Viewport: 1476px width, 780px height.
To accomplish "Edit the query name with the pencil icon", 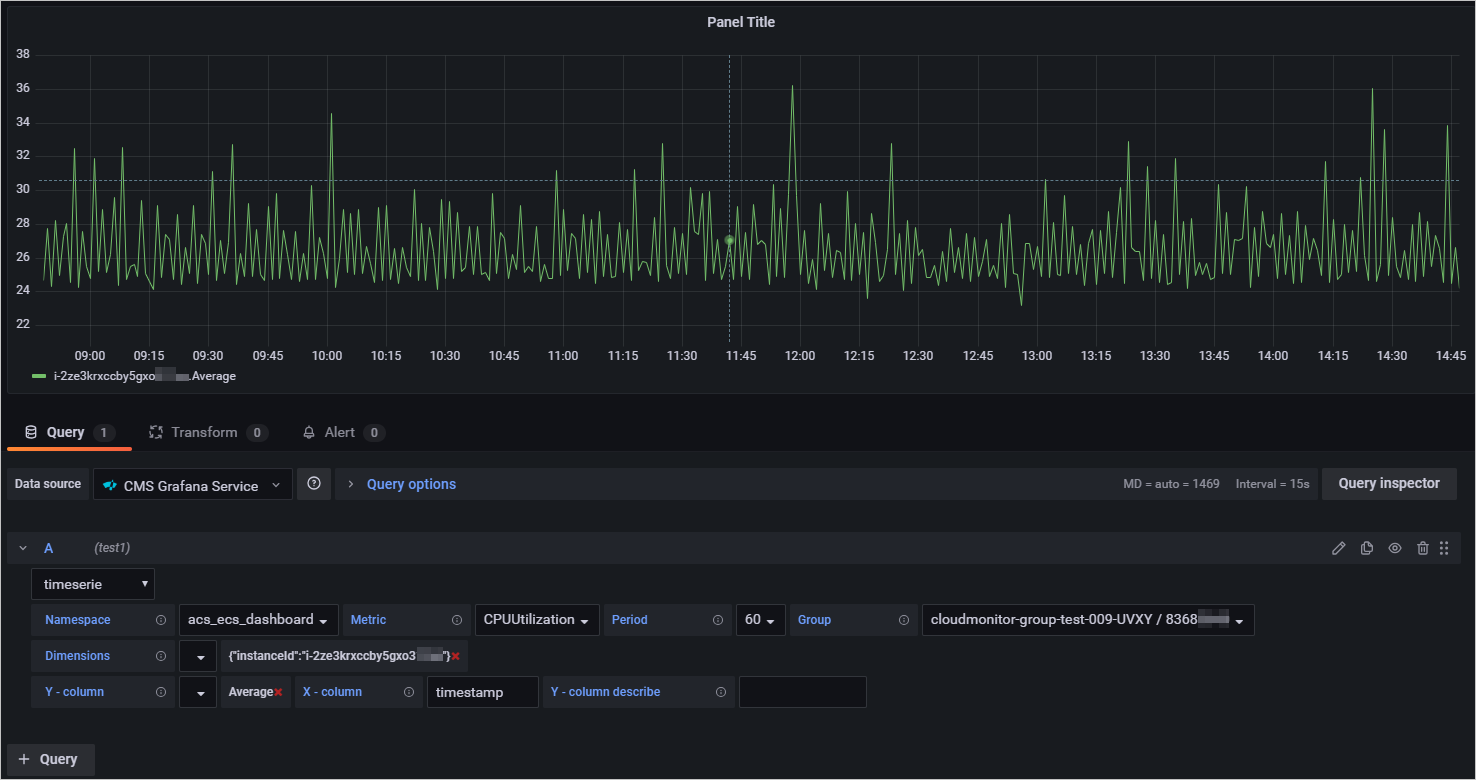I will (x=1339, y=548).
